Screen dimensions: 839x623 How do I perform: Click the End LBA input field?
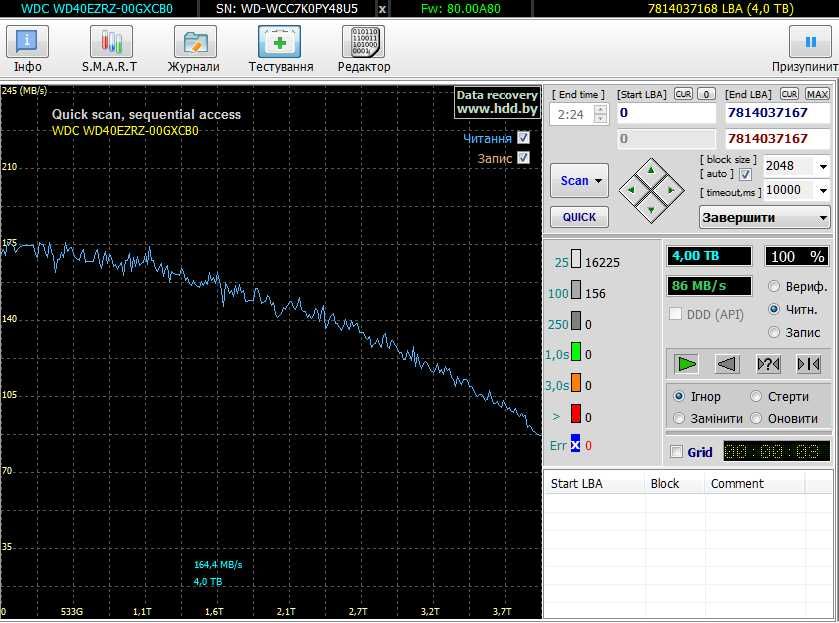tap(777, 113)
